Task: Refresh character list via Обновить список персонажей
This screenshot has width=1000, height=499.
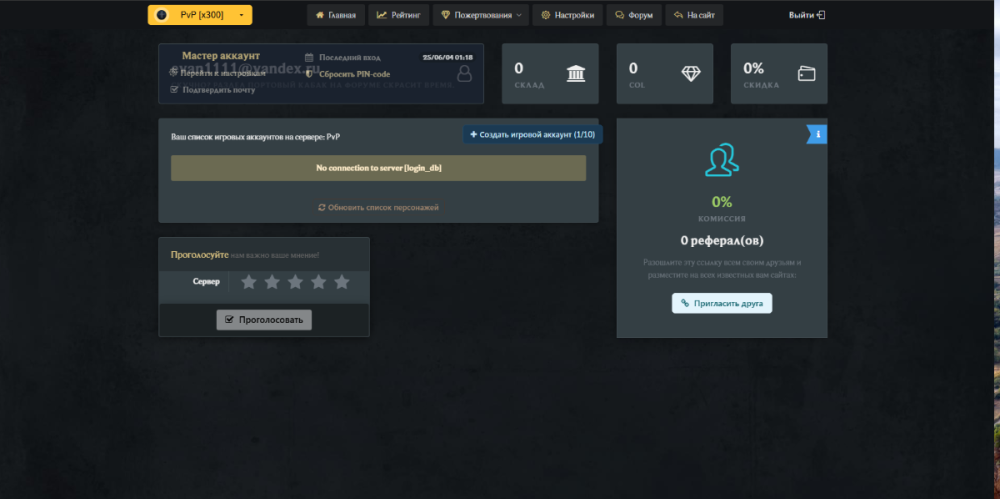Action: pos(378,207)
